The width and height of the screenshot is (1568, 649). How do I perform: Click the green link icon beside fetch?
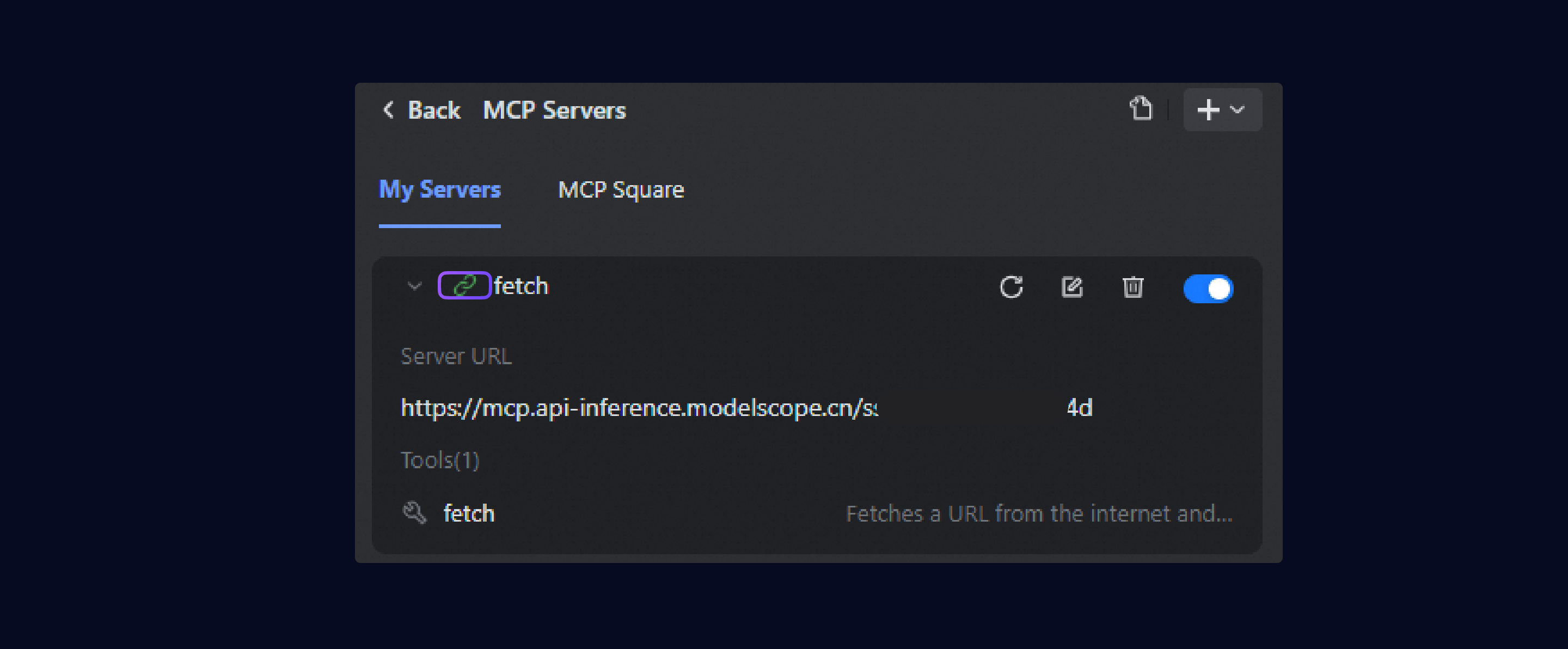pos(464,285)
